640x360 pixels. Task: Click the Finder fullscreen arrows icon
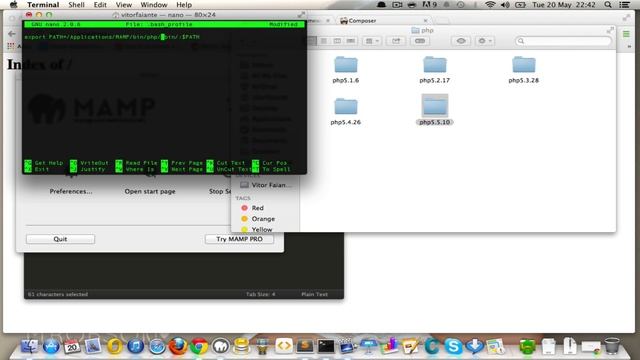[x=610, y=30]
